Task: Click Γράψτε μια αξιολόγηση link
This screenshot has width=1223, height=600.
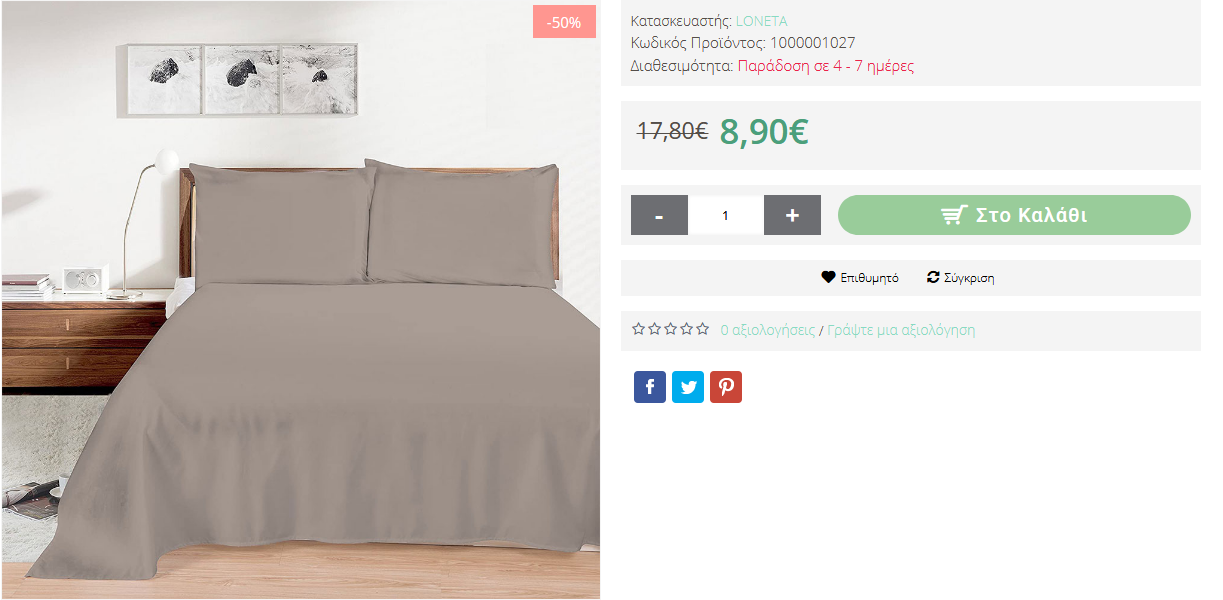Action: [901, 330]
